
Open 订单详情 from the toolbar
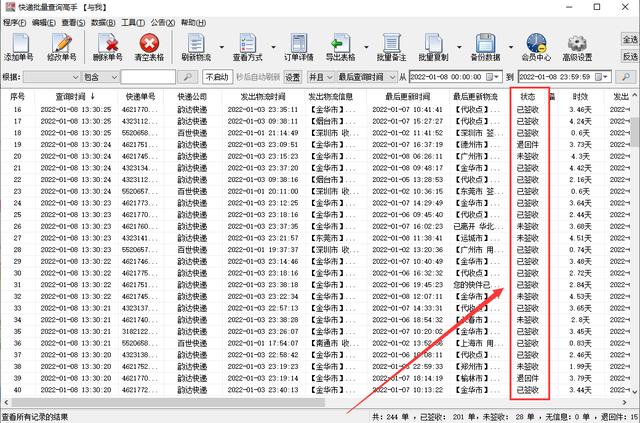point(300,43)
